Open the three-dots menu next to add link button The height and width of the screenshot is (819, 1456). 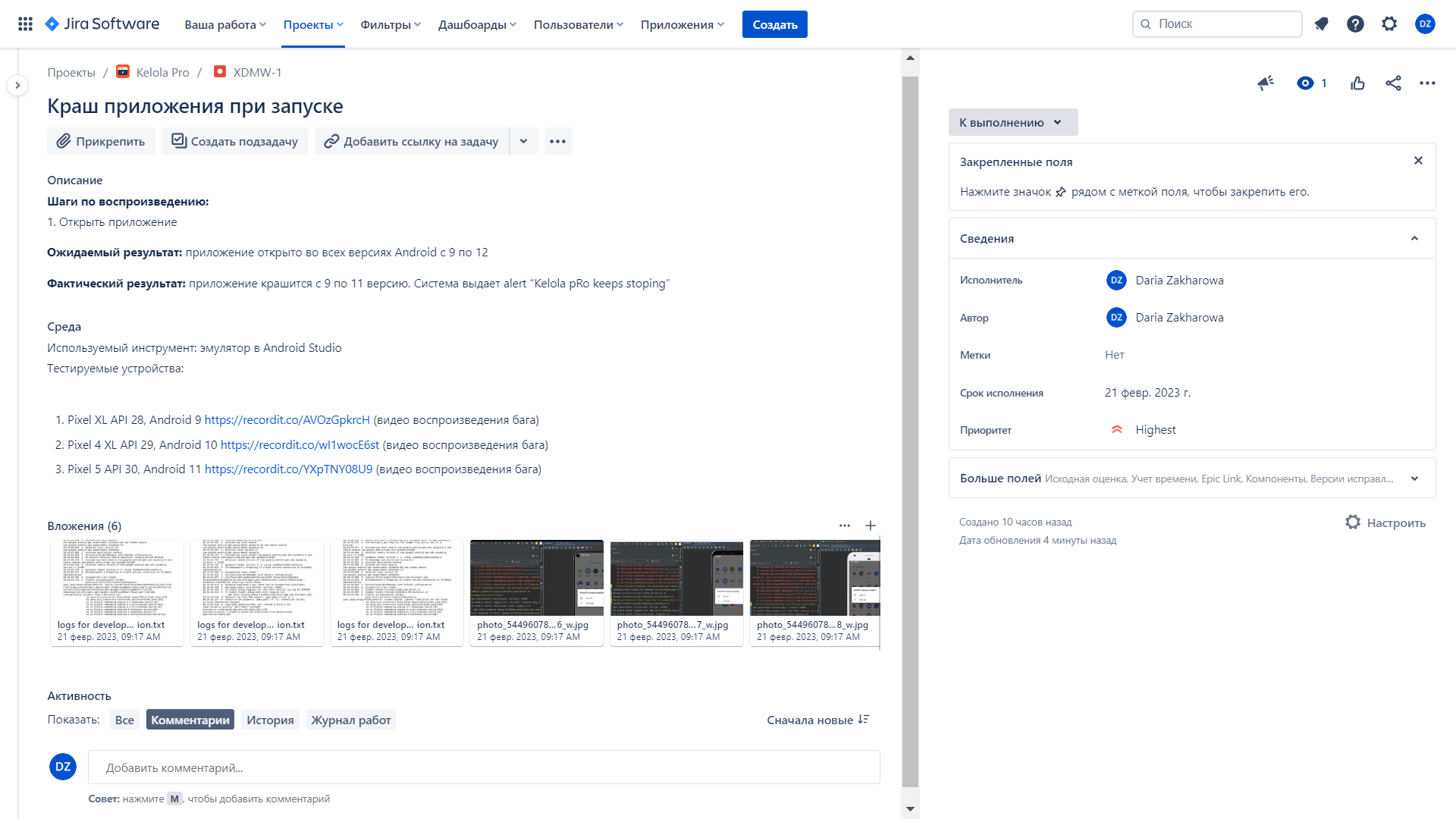tap(557, 142)
